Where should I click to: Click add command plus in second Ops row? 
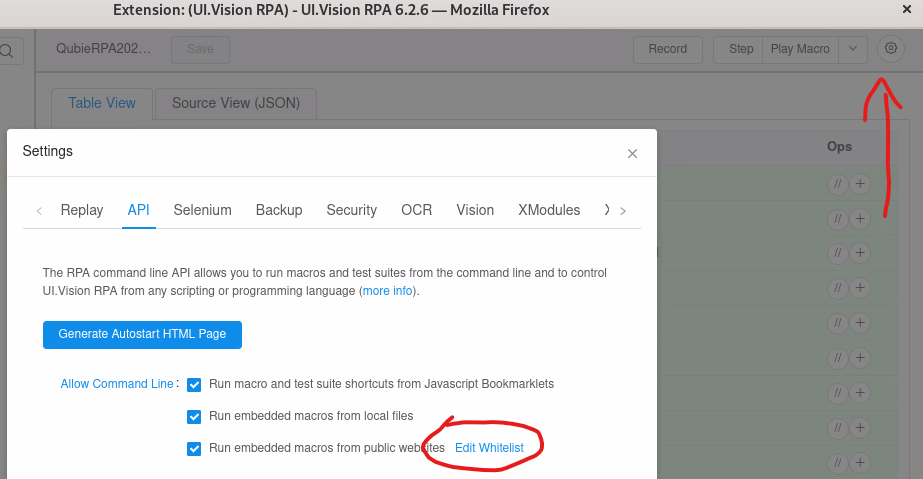pos(860,219)
